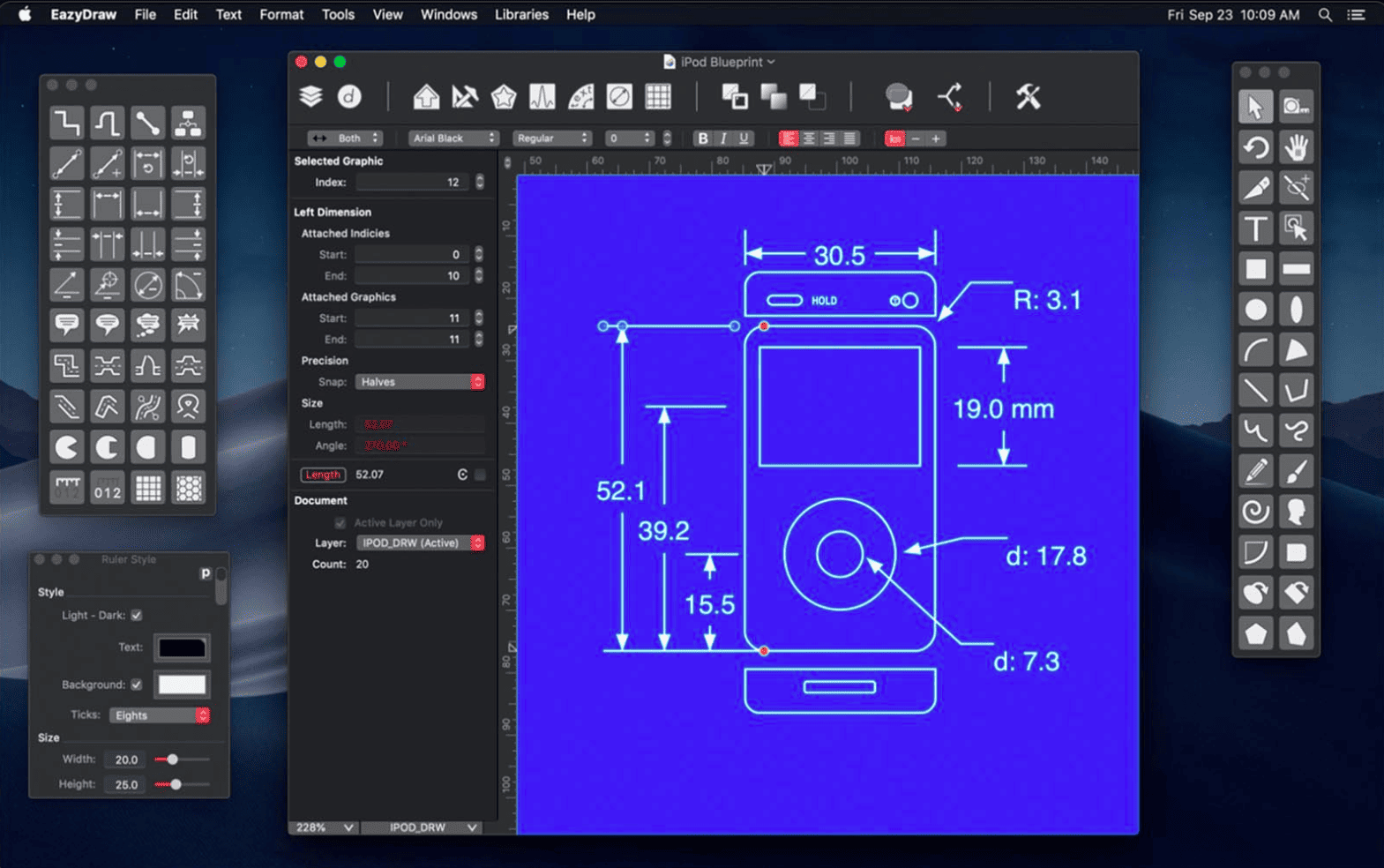Open the Layer dropdown showing IPOD_DRW (Active)

420,543
